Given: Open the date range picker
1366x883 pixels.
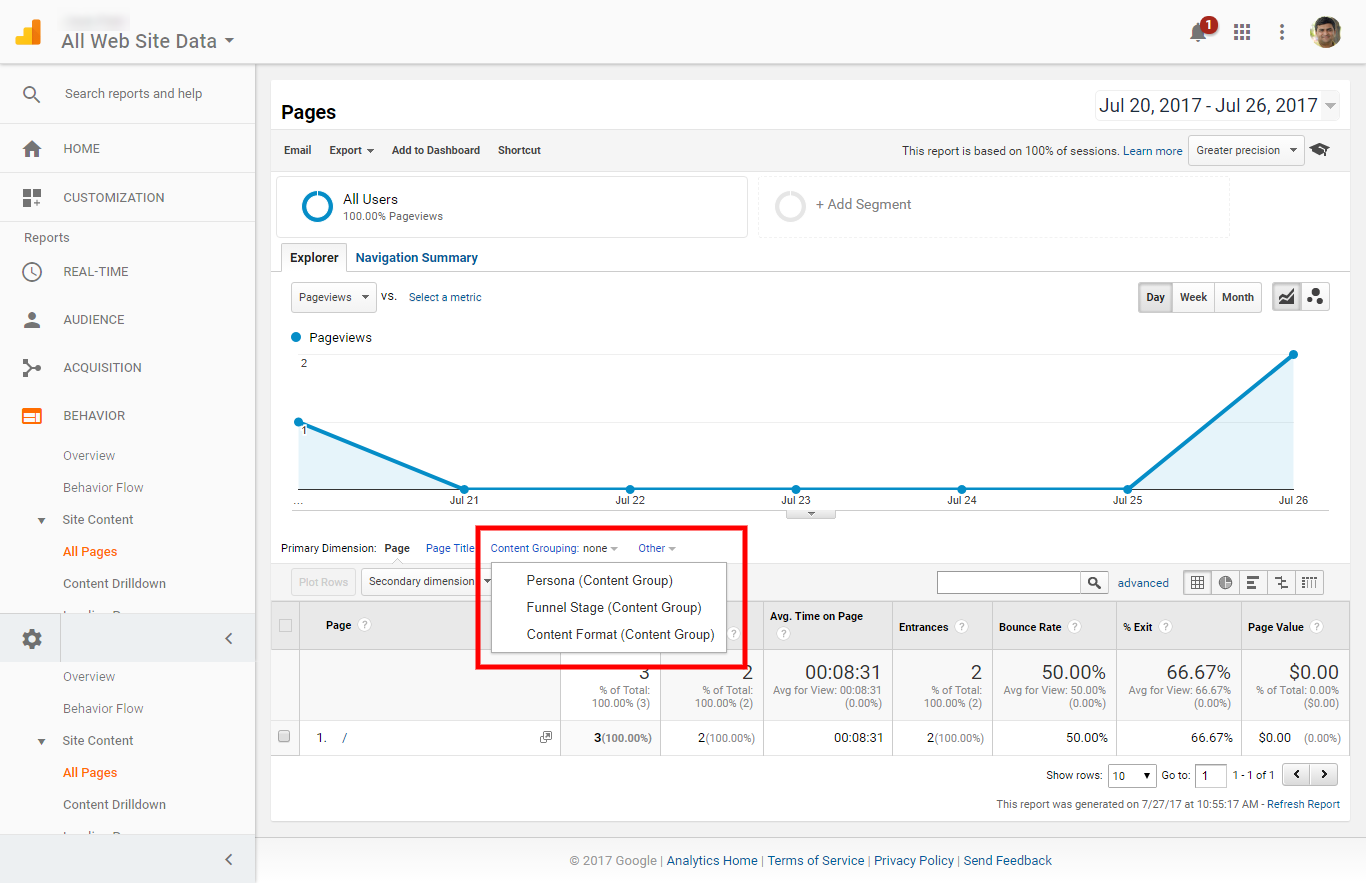Looking at the screenshot, I should click(1217, 105).
